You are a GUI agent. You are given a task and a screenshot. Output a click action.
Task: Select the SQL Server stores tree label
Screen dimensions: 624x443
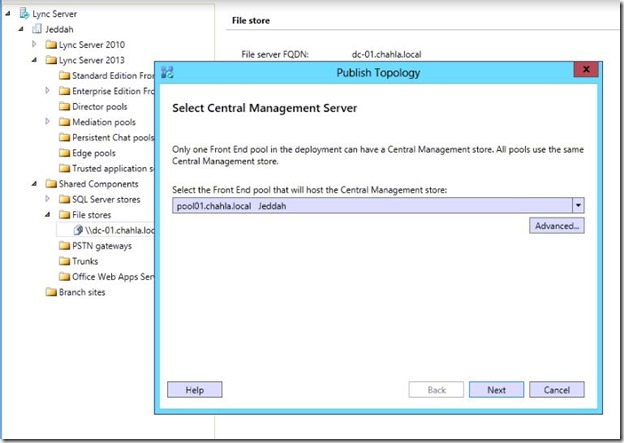coord(106,199)
